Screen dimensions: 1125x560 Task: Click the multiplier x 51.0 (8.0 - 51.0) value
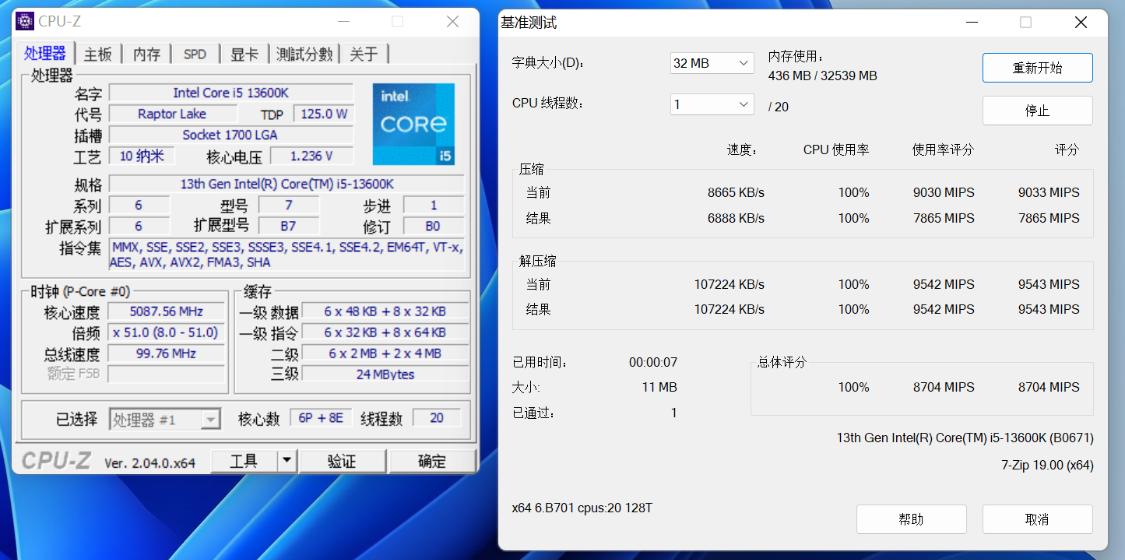pyautogui.click(x=166, y=333)
